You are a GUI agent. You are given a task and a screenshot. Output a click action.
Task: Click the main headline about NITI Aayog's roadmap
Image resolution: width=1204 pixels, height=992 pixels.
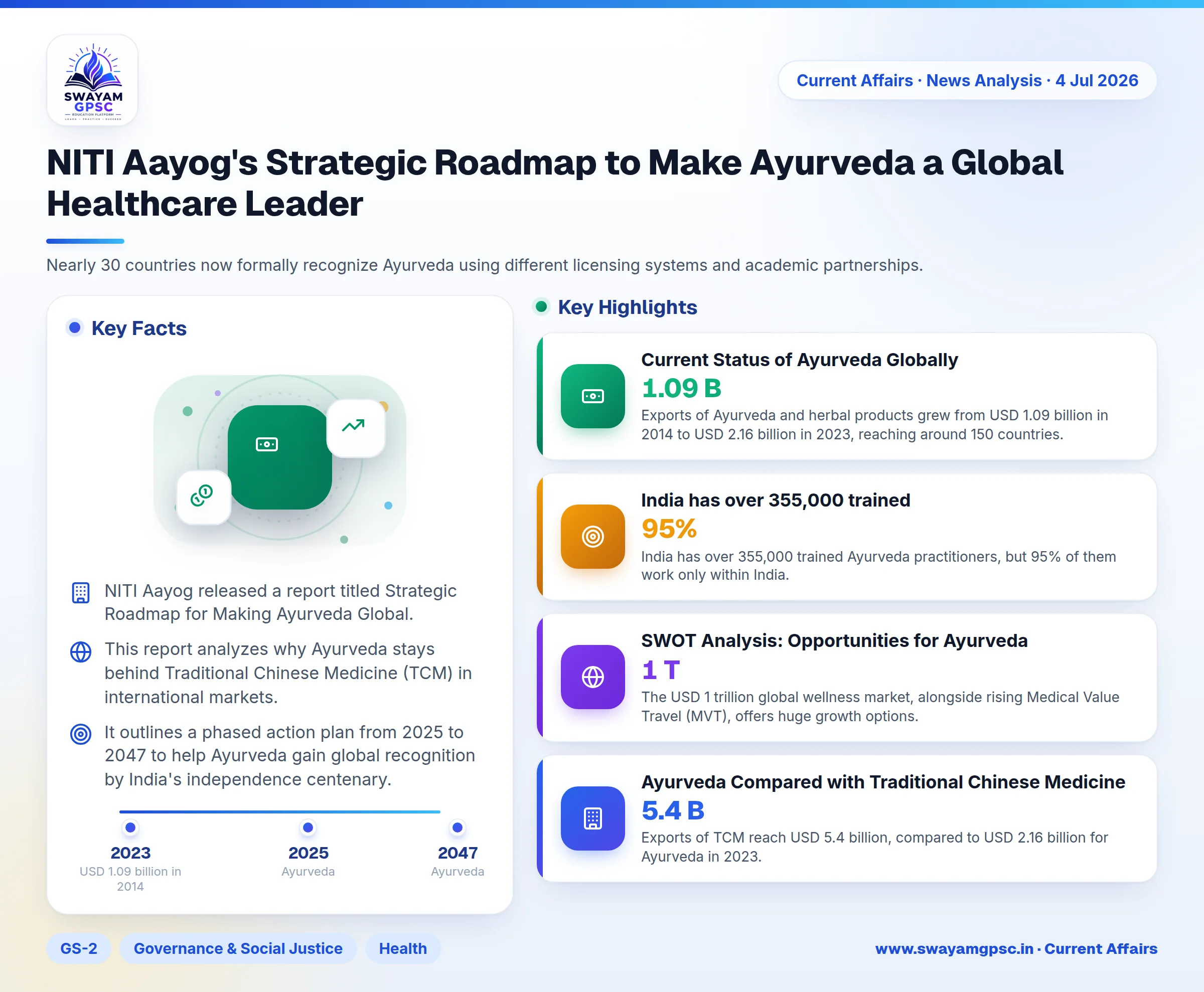pyautogui.click(x=554, y=183)
